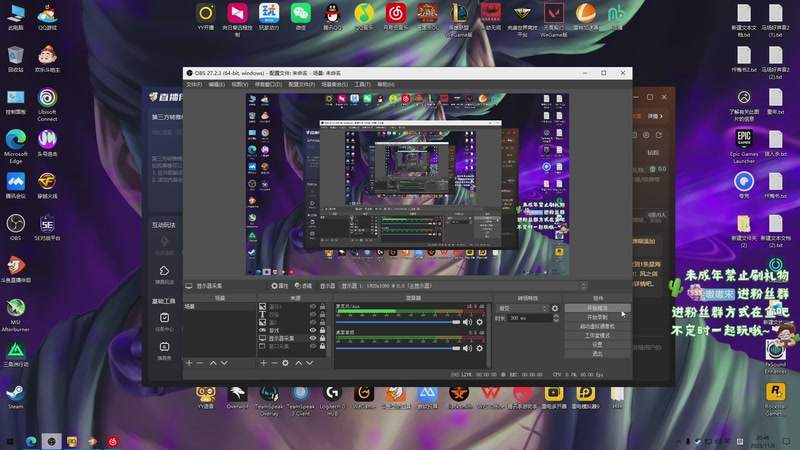Open WeChat (微信) desktop icon
This screenshot has height=450, width=800.
(301, 17)
